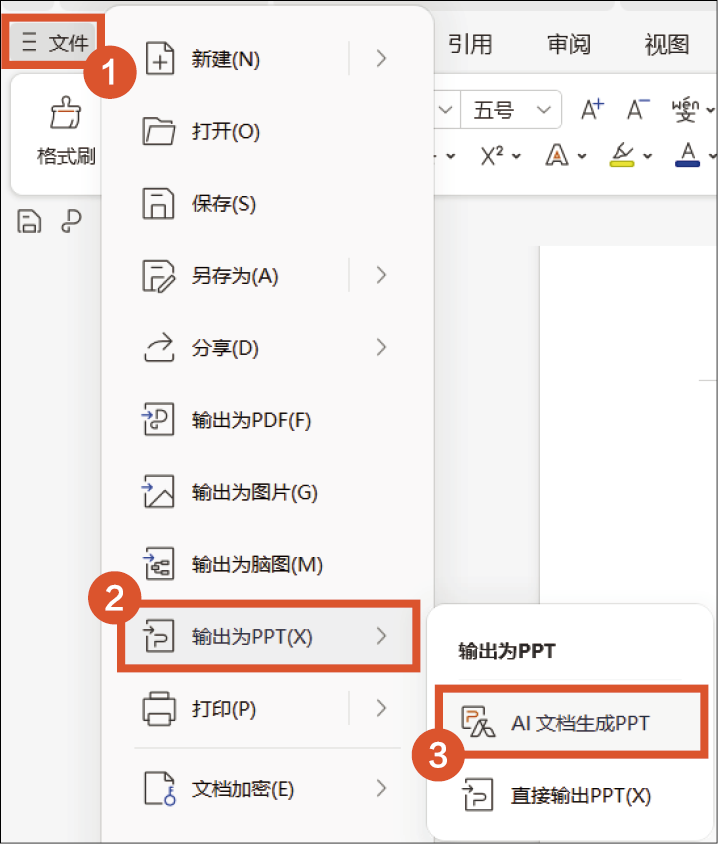Image resolution: width=718 pixels, height=844 pixels.
Task: Click the save icon in quick access bar
Action: (x=30, y=222)
